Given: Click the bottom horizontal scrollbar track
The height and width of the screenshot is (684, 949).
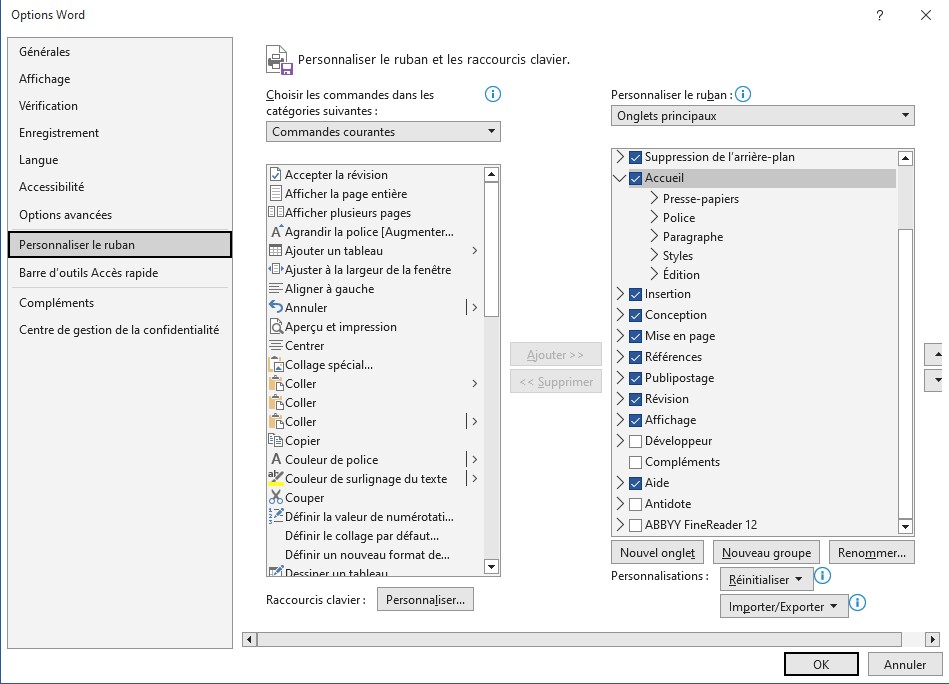Looking at the screenshot, I should pyautogui.click(x=590, y=639).
